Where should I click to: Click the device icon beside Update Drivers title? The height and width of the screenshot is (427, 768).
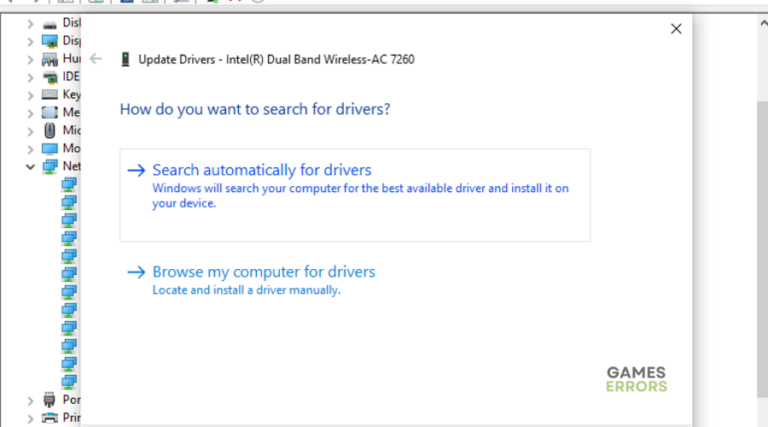coord(124,59)
